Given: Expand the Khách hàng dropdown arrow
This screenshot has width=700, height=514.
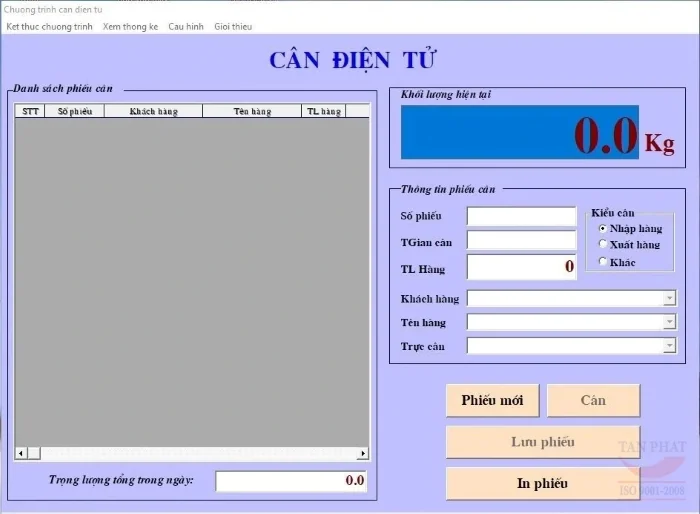Looking at the screenshot, I should tap(669, 298).
